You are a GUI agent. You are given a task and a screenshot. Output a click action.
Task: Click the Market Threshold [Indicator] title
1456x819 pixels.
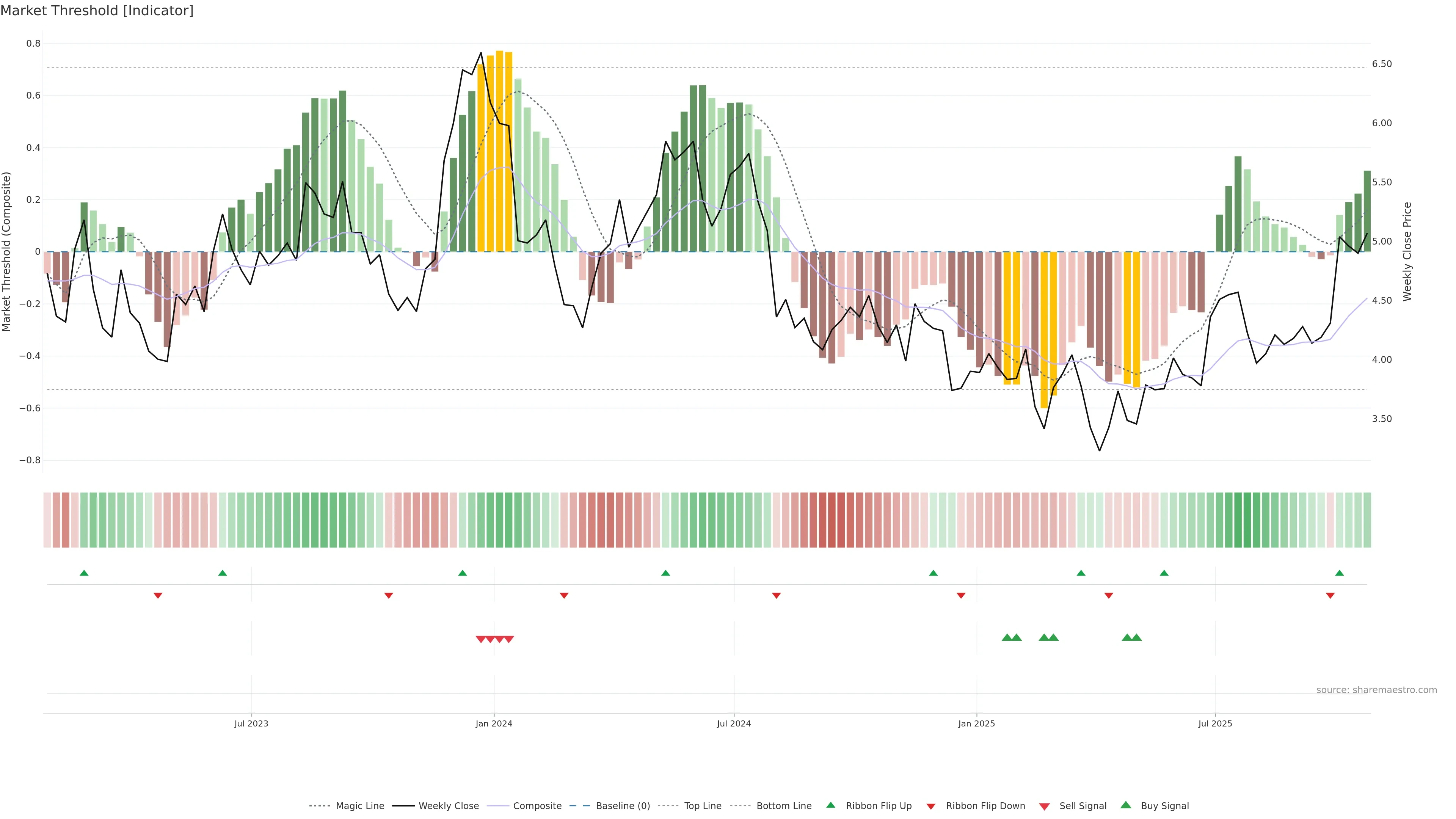click(97, 11)
